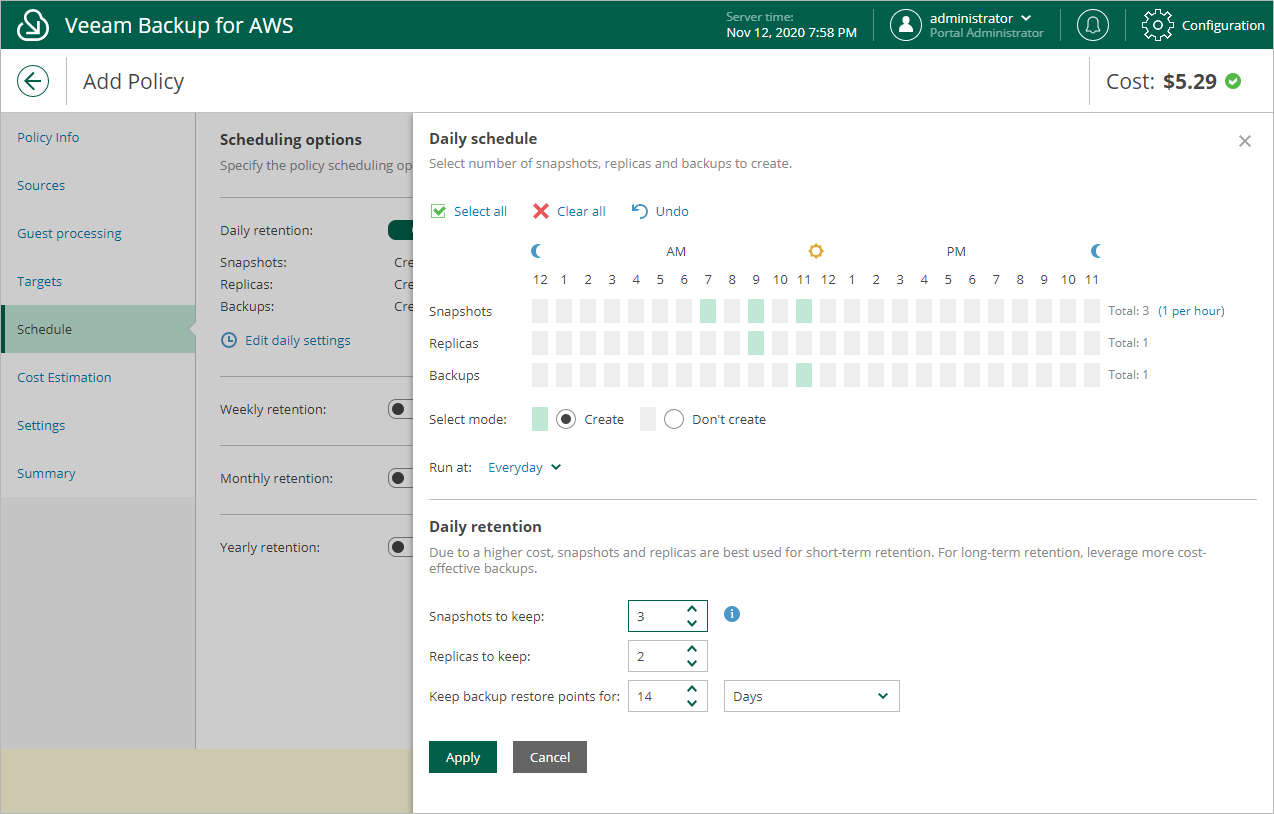Image resolution: width=1274 pixels, height=814 pixels.
Task: Click the red Clear all X icon
Action: [x=541, y=211]
